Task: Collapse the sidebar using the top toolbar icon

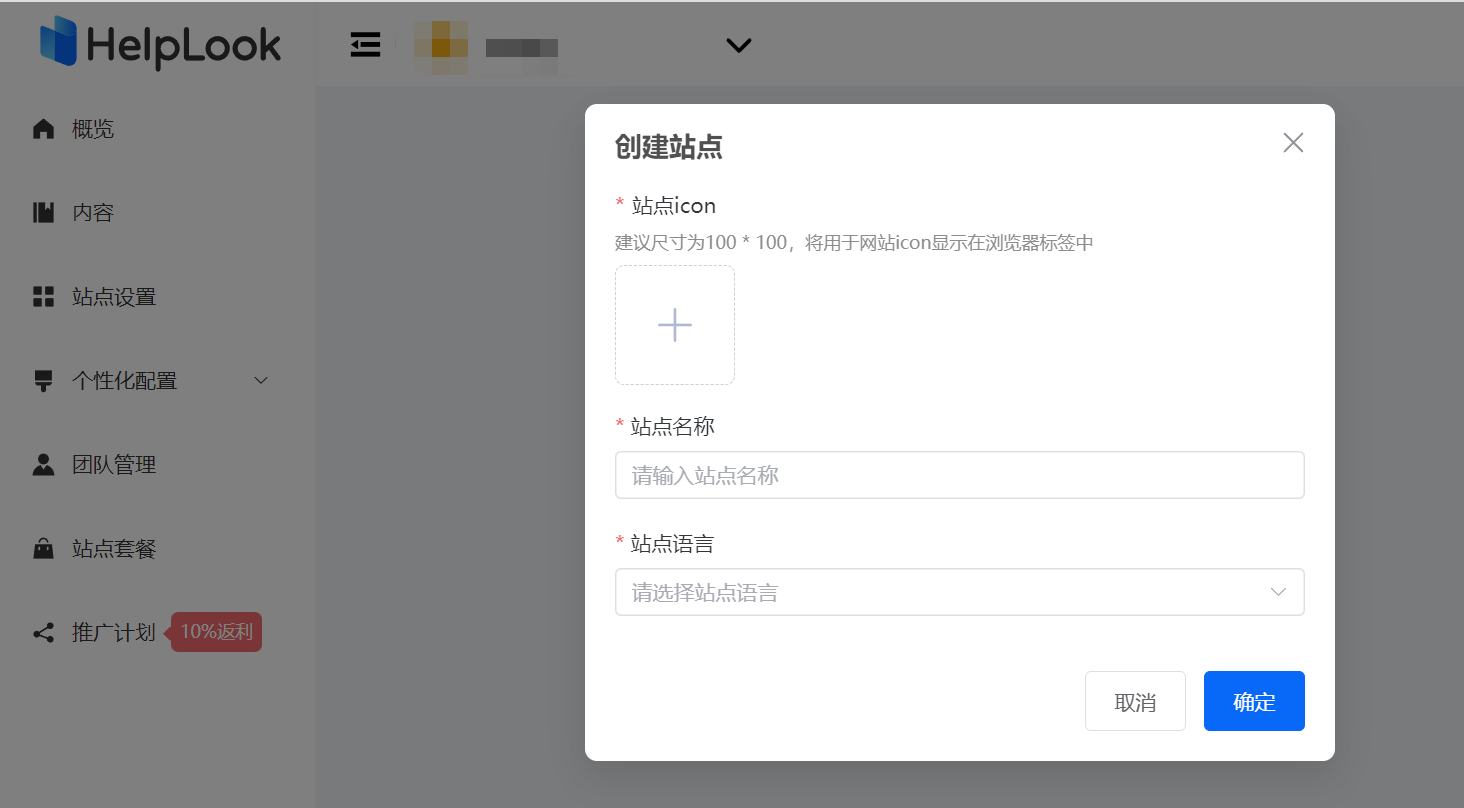Action: [365, 44]
